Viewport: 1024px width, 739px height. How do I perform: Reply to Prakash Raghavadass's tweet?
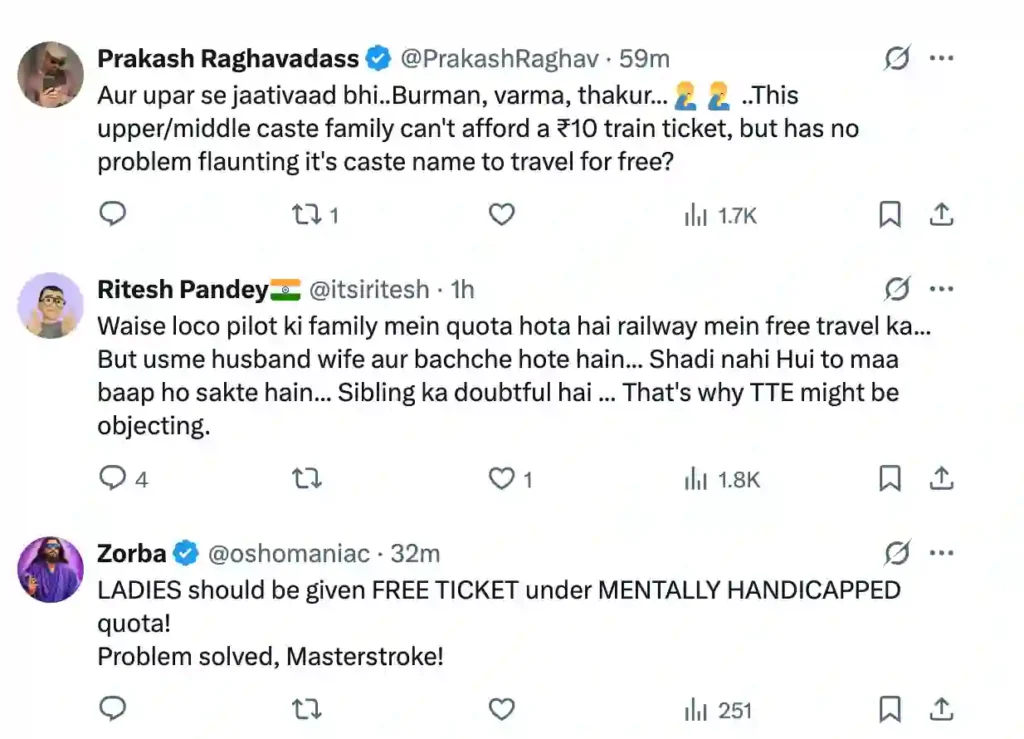pos(114,214)
